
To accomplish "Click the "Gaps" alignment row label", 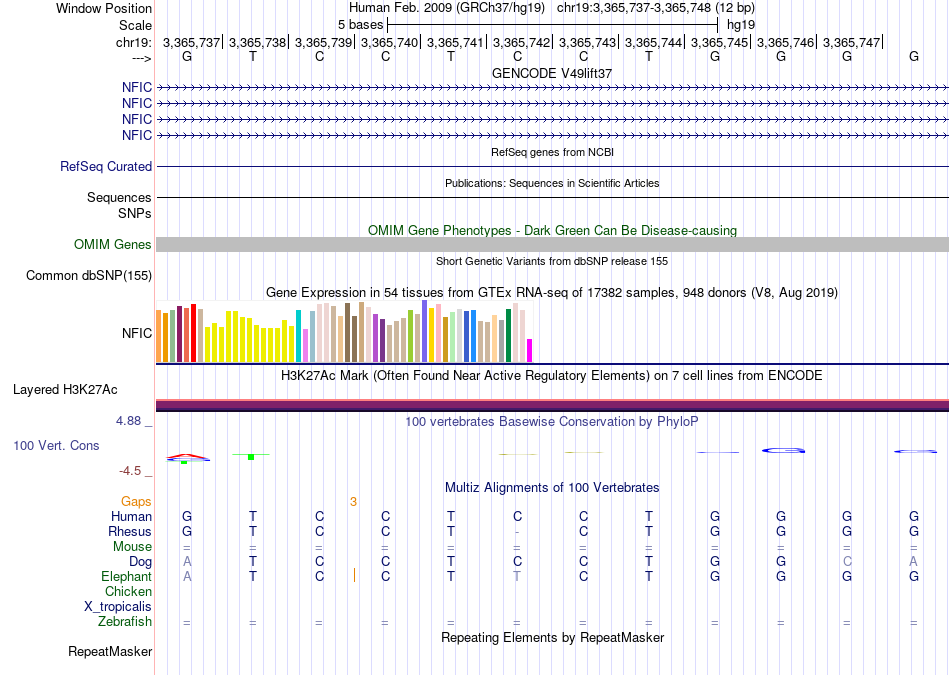I will click(x=136, y=501).
